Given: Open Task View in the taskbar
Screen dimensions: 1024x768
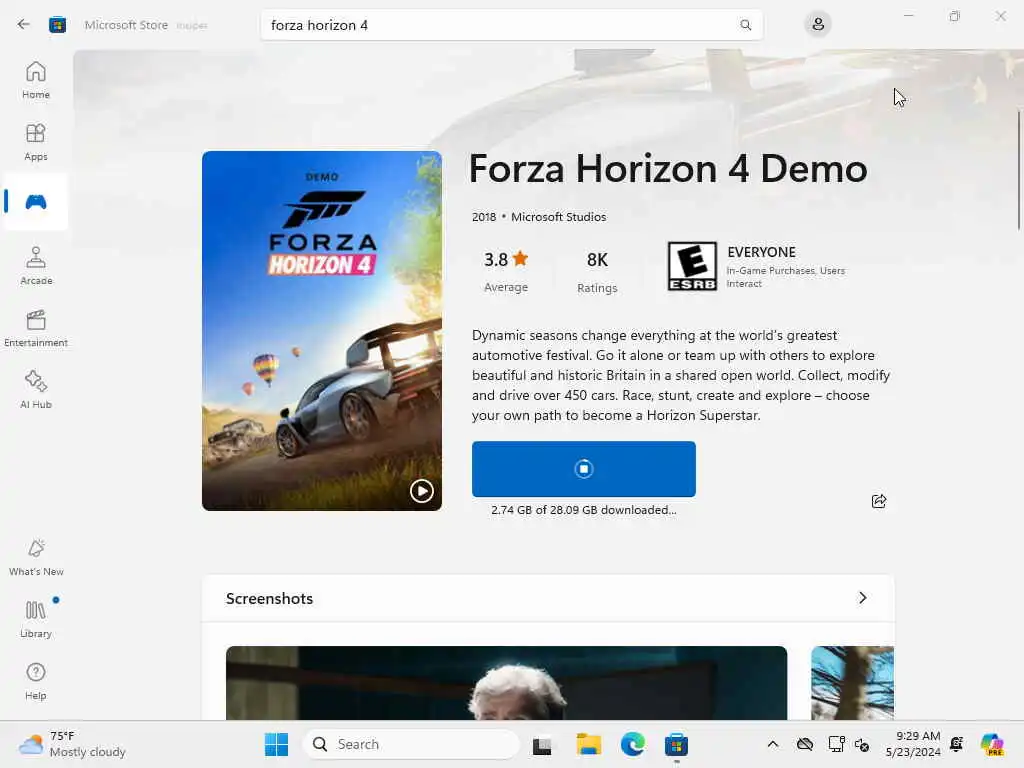Looking at the screenshot, I should (x=542, y=745).
